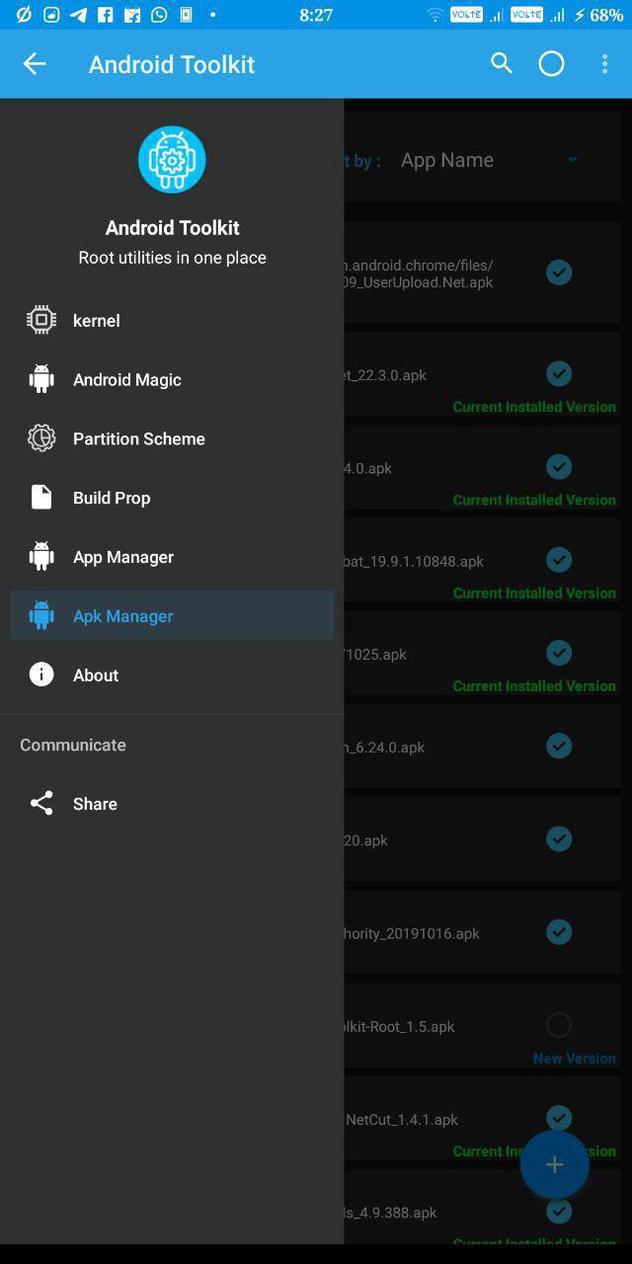The width and height of the screenshot is (632, 1264).
Task: Open the kernel menu entry
Action: tap(172, 320)
